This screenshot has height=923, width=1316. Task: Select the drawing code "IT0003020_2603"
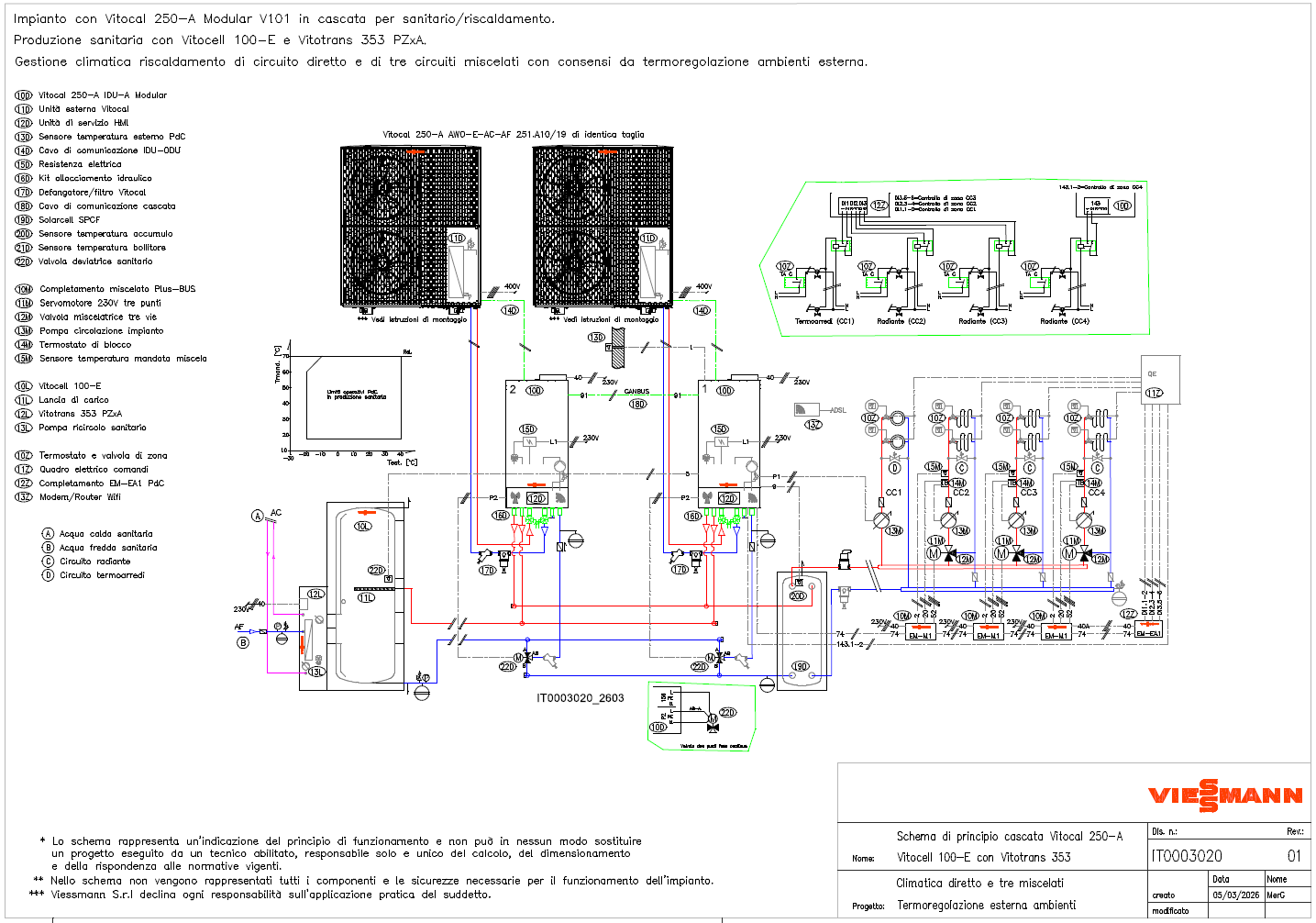tap(581, 698)
